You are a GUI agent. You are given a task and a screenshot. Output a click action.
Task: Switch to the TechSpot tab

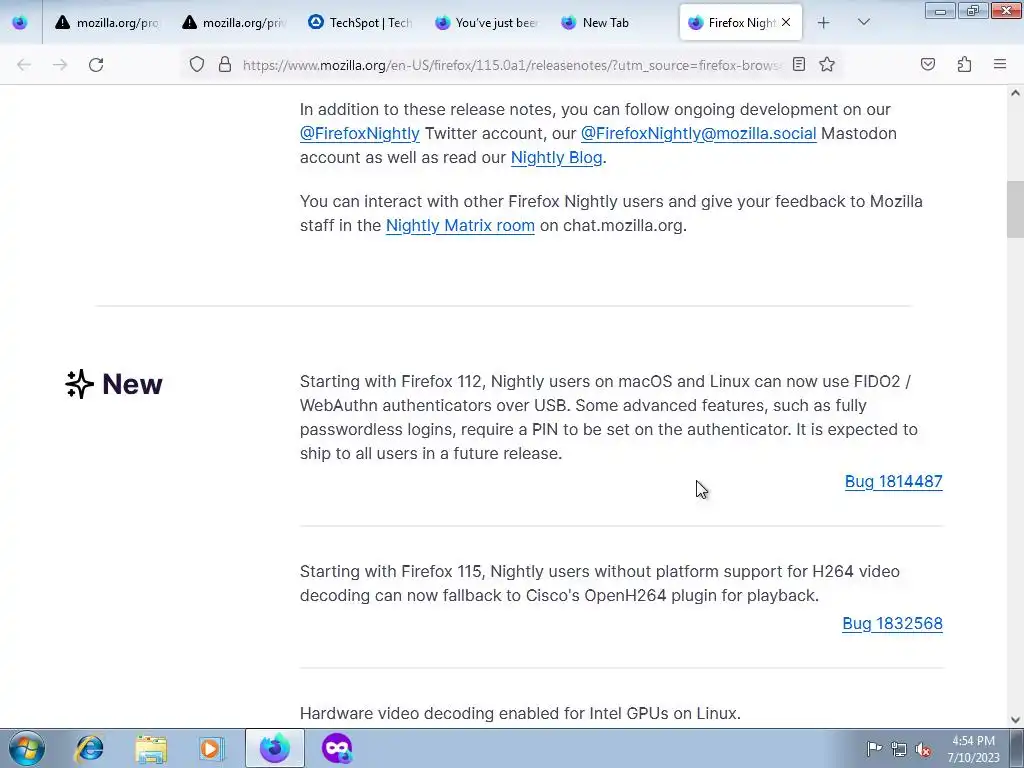[360, 22]
